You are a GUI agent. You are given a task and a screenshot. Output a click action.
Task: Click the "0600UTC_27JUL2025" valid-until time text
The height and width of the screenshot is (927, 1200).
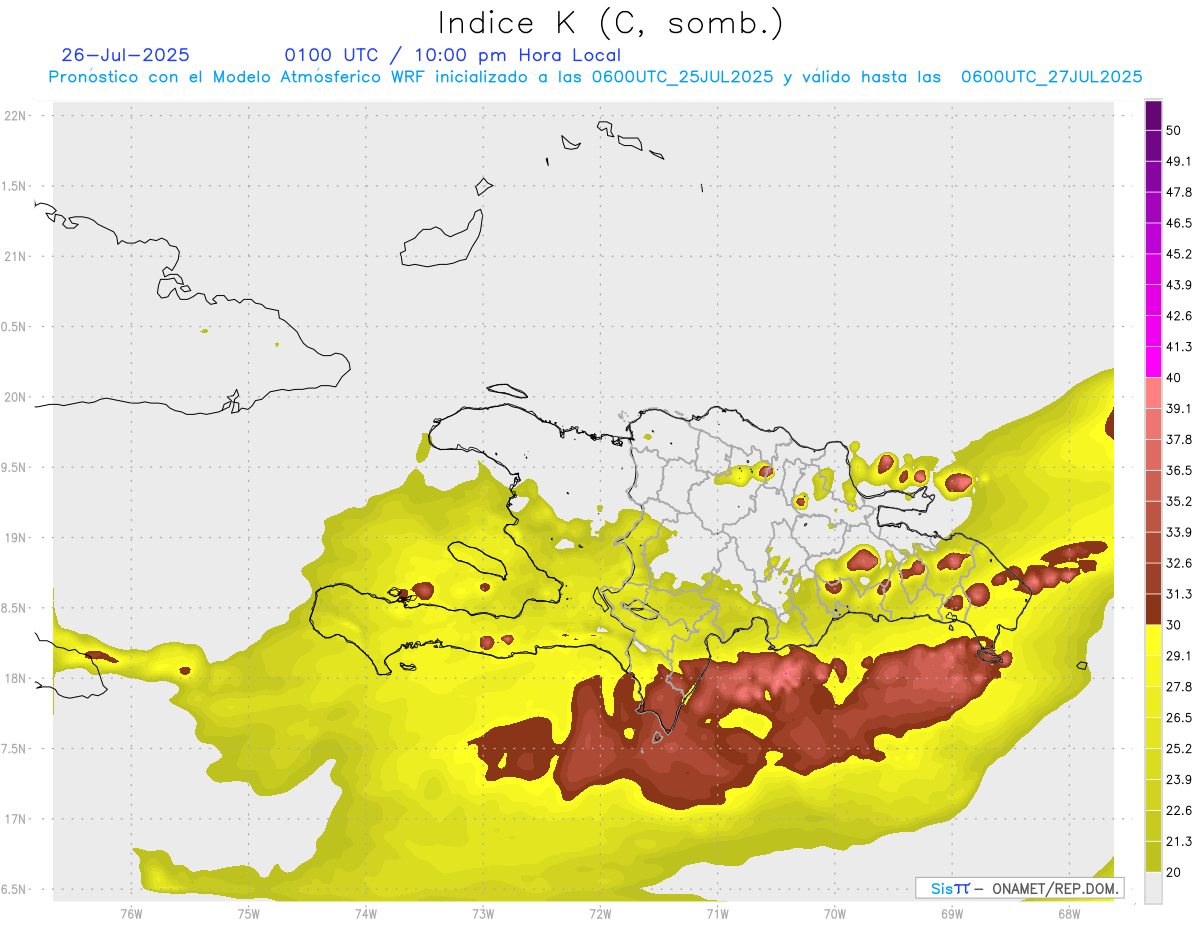1052,76
